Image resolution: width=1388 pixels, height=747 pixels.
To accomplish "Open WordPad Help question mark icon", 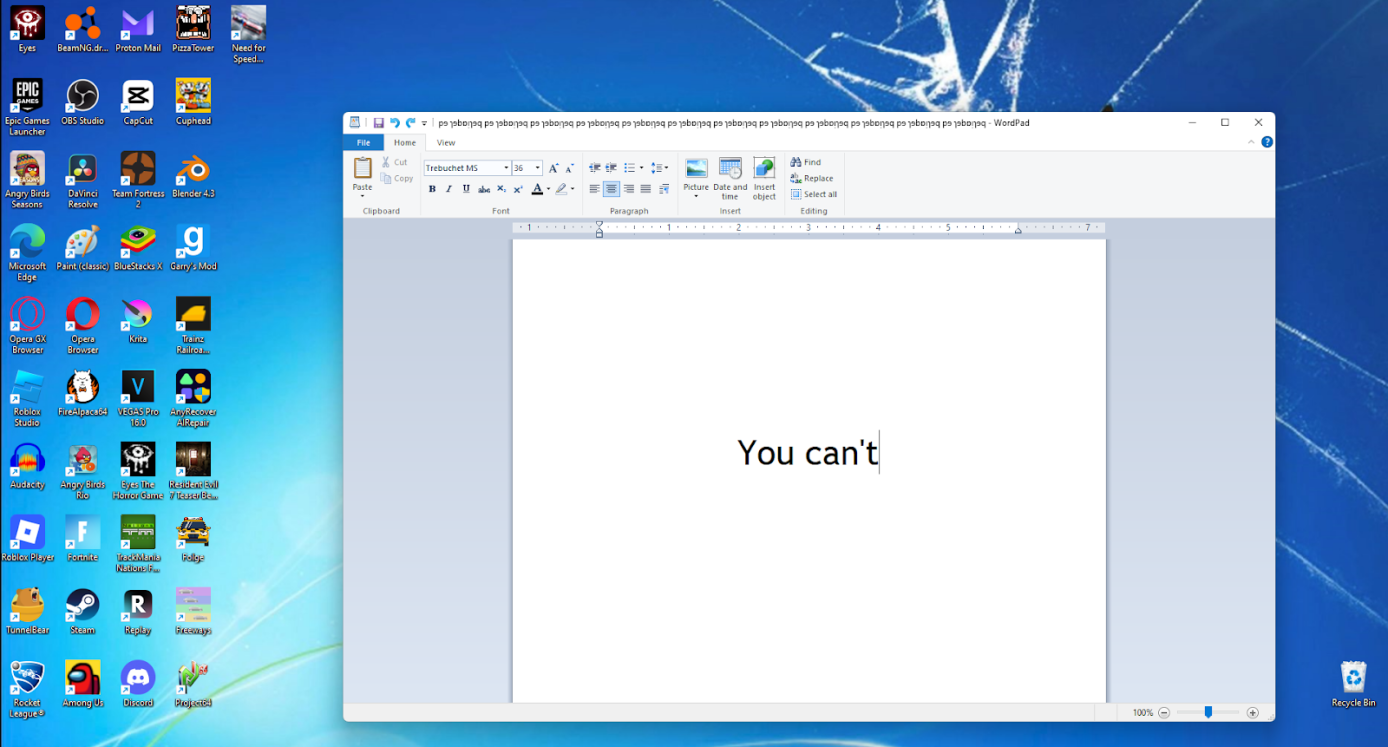I will (1267, 142).
